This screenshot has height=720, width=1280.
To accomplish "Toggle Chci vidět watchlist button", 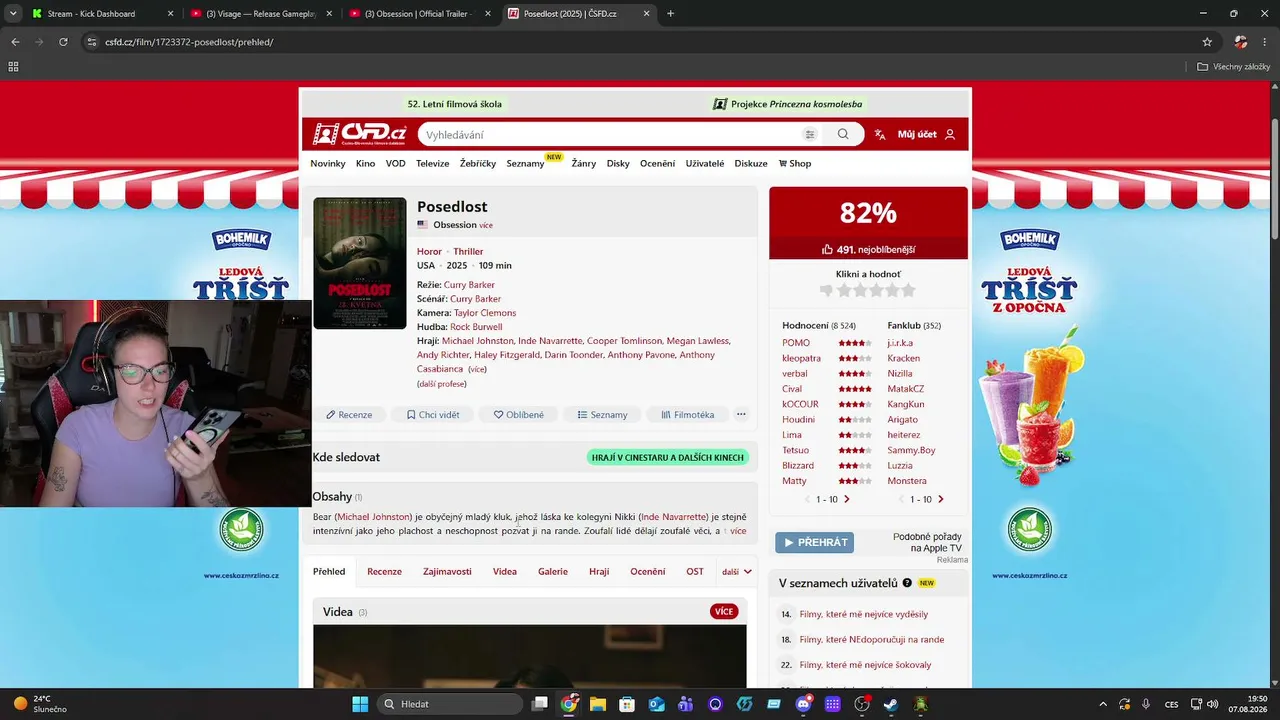I will point(433,414).
